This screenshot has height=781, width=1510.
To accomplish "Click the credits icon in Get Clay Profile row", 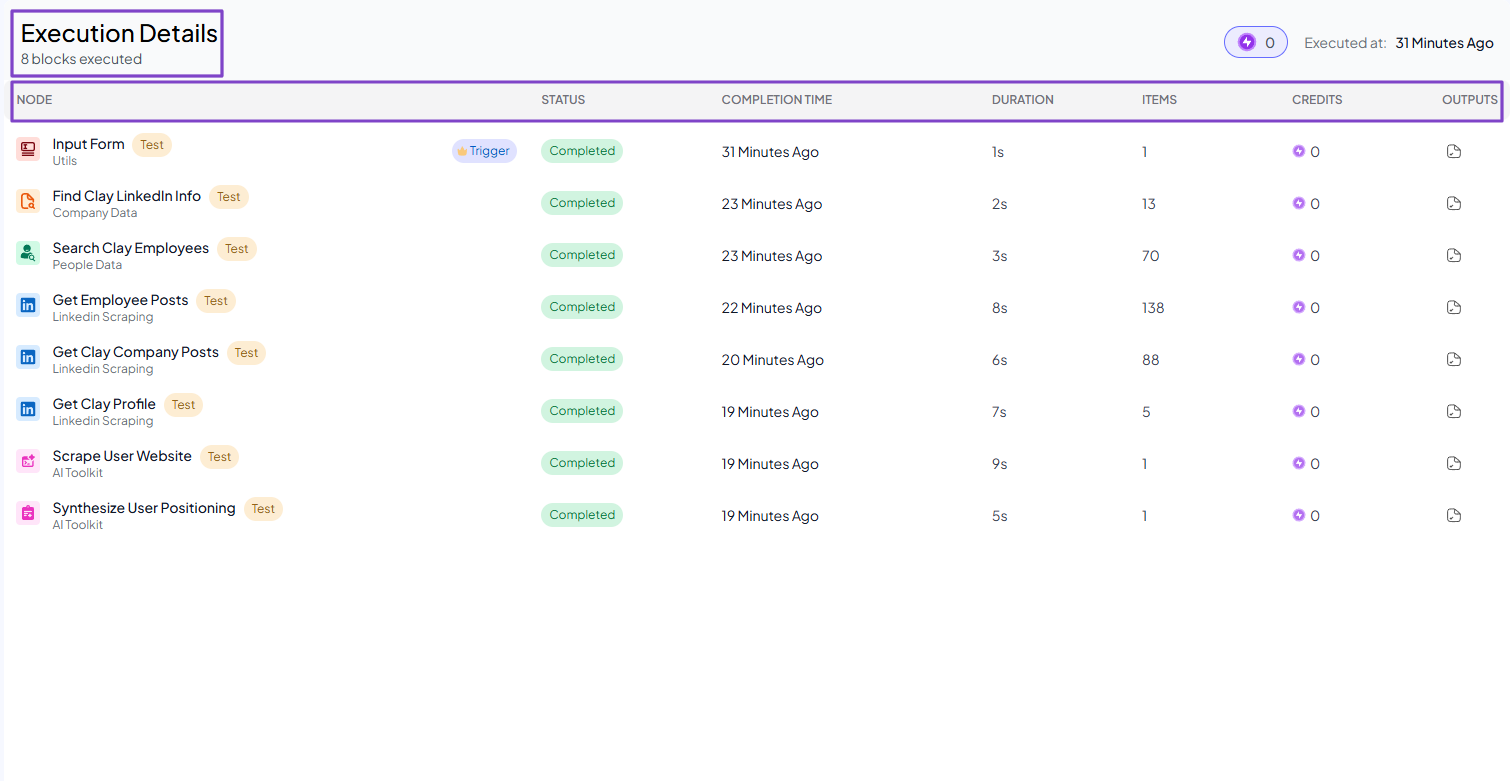I will (1299, 411).
